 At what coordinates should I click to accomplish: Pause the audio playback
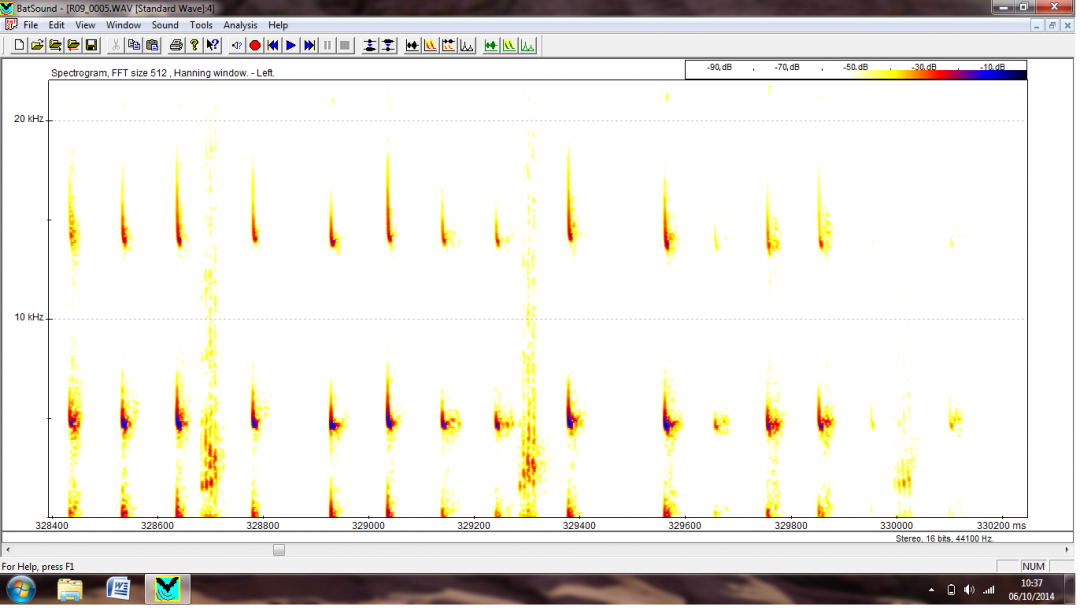point(327,45)
